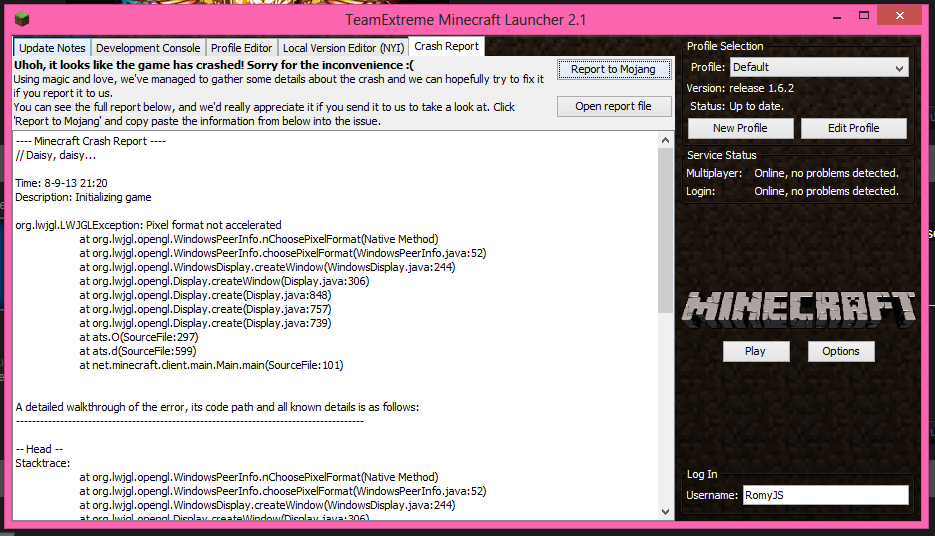Click the "Version: release 1.6.2" text
Screen dimensions: 935x536
point(740,88)
